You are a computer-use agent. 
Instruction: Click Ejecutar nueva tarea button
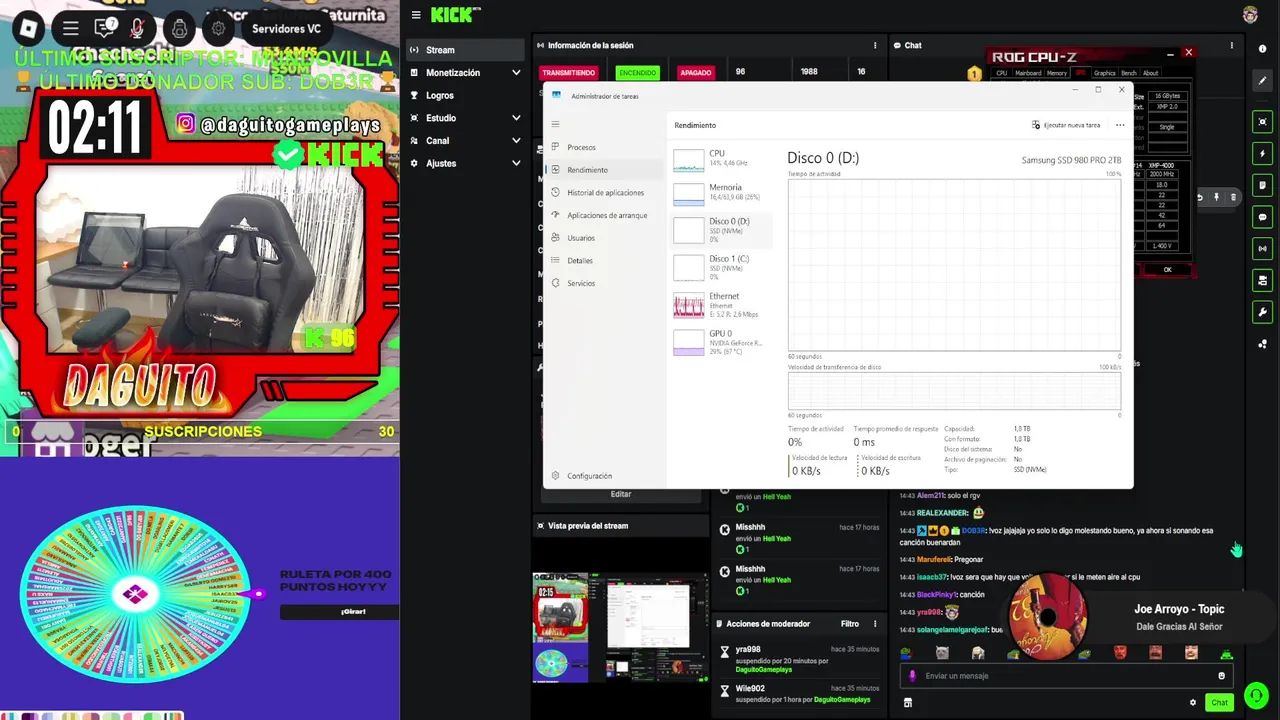pos(1066,125)
